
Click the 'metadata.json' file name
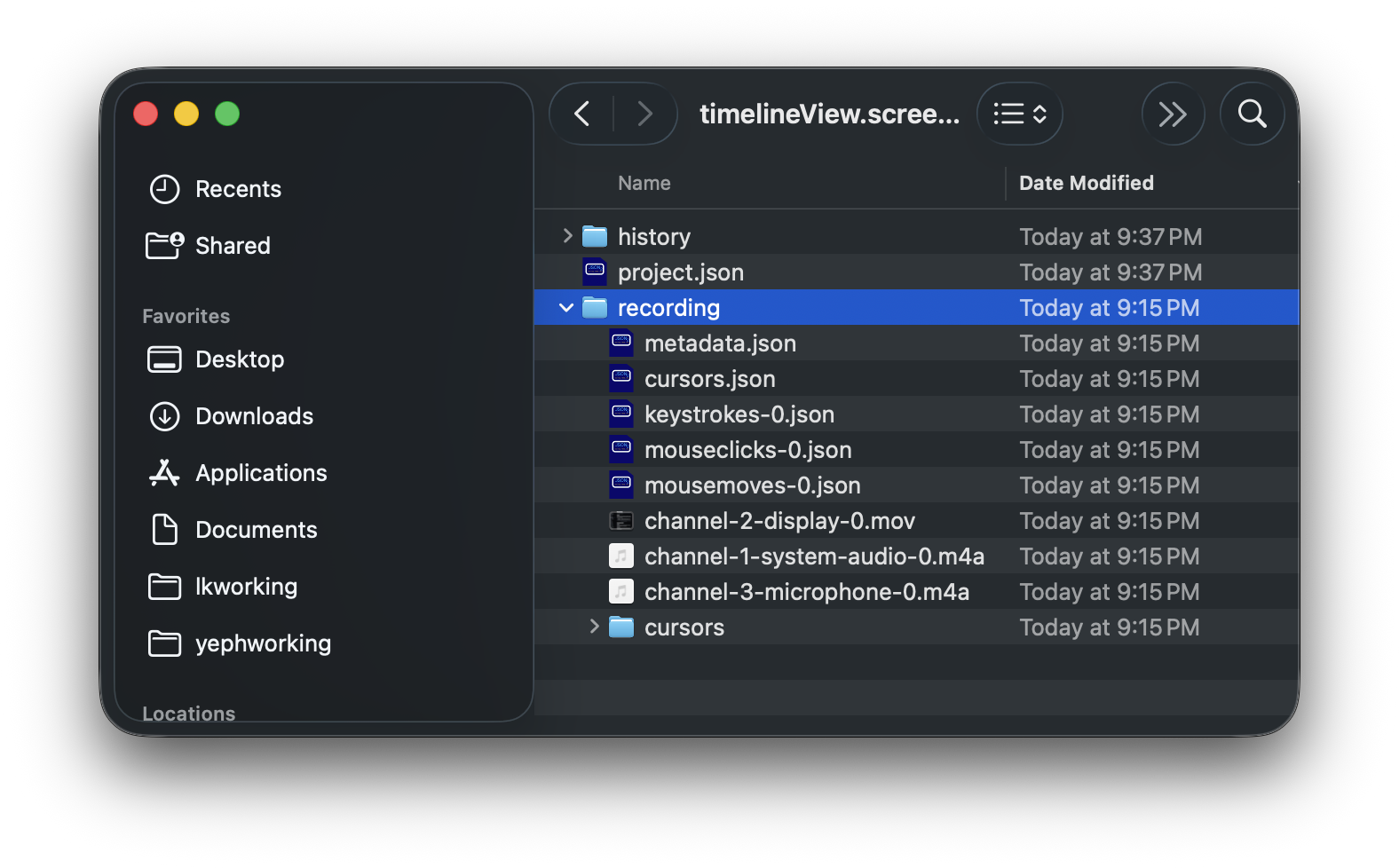(720, 343)
